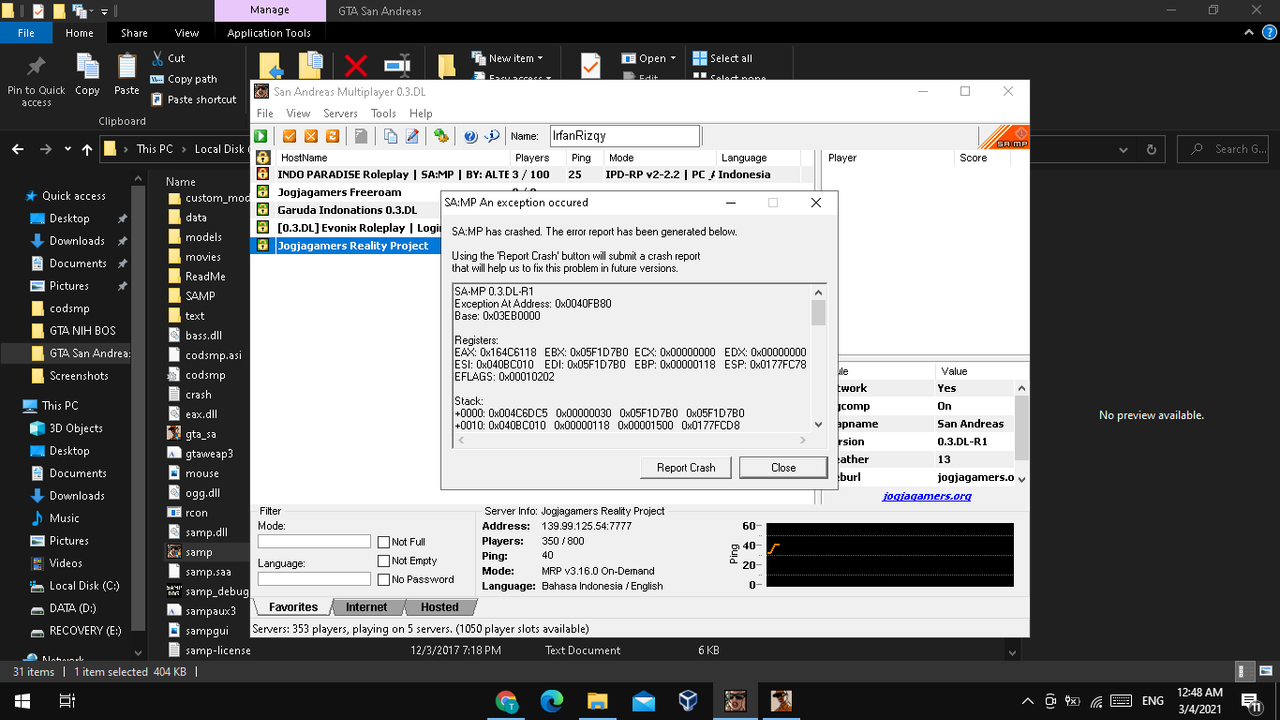Viewport: 1280px width, 720px height.
Task: Click the blue Help question mark icon
Action: (470, 136)
